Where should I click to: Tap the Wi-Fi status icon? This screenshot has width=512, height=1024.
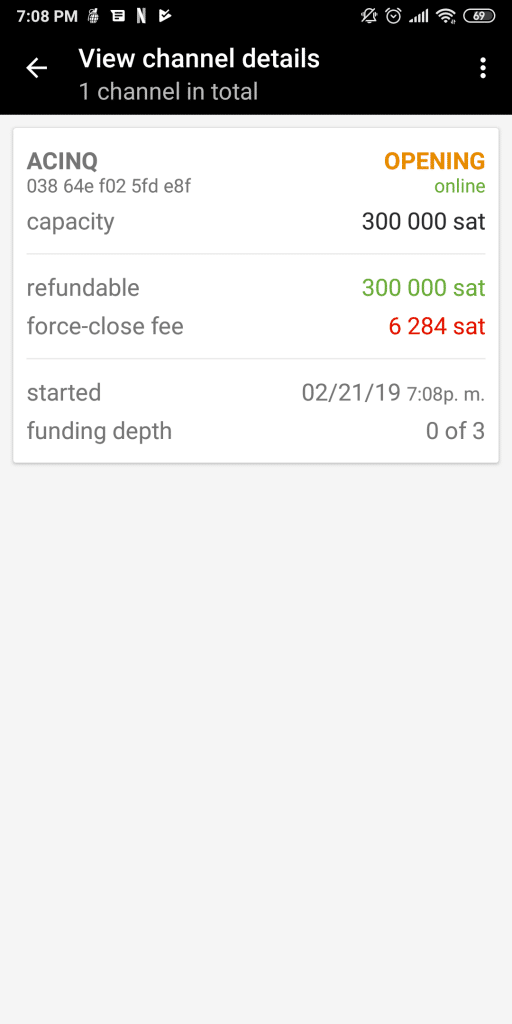click(446, 16)
